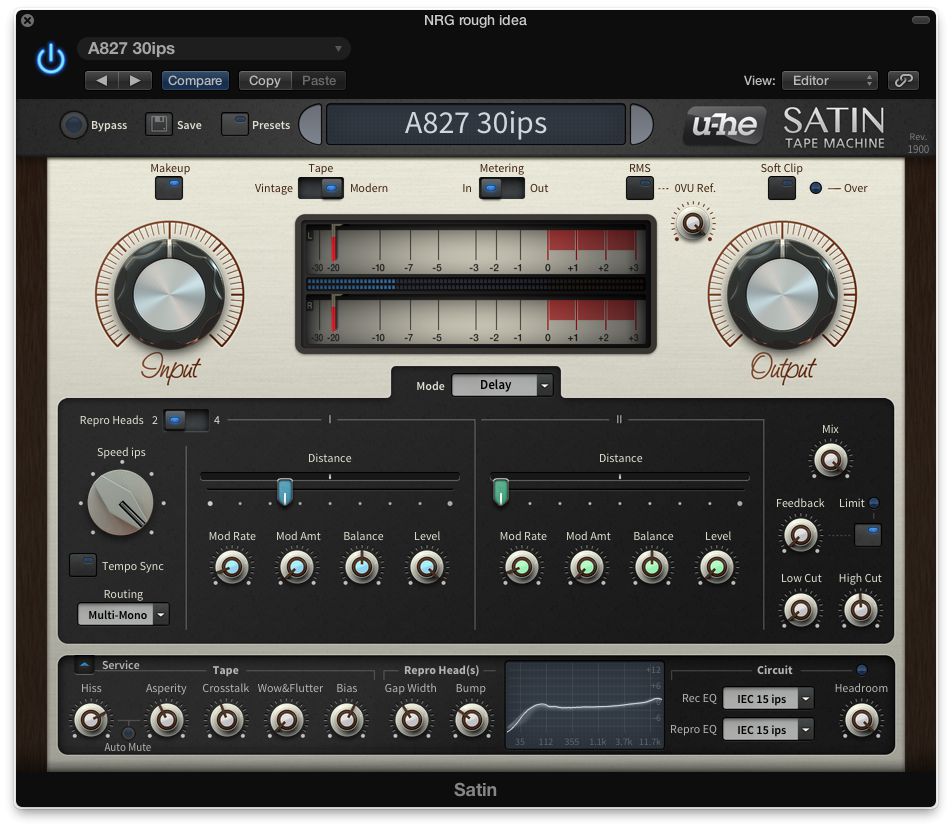Open the Presets browser button
952x829 pixels.
(234, 125)
